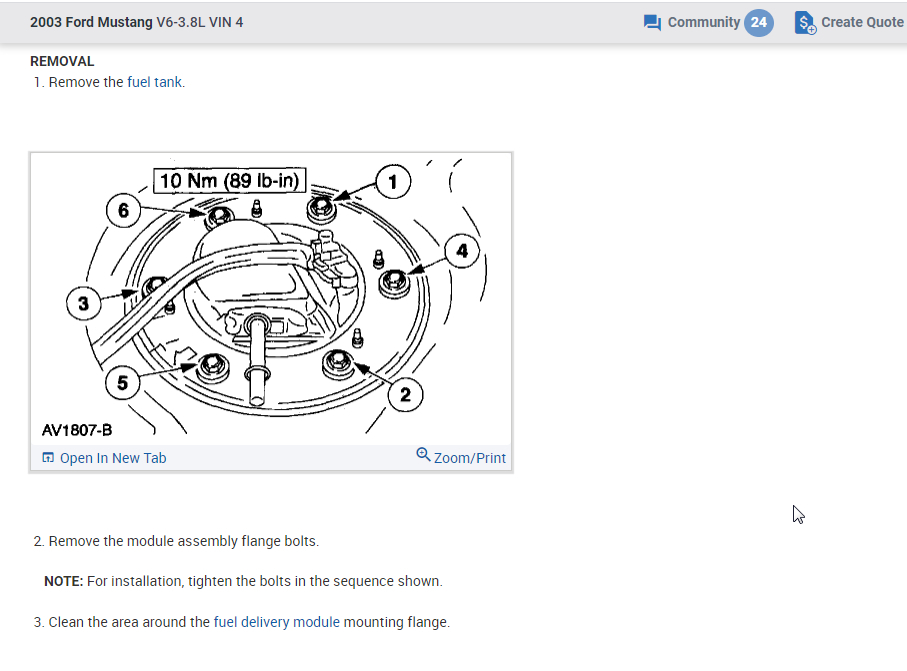Click callout number 1 in the diagram

click(392, 181)
